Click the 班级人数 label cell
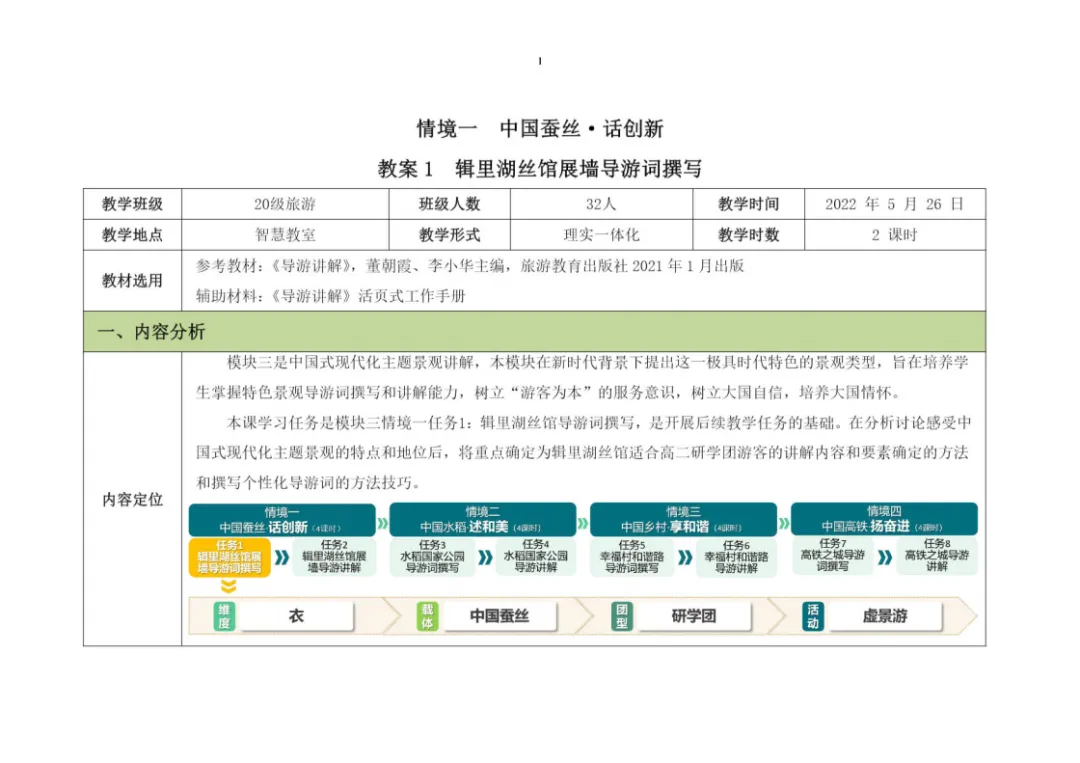The image size is (1080, 763). 450,205
